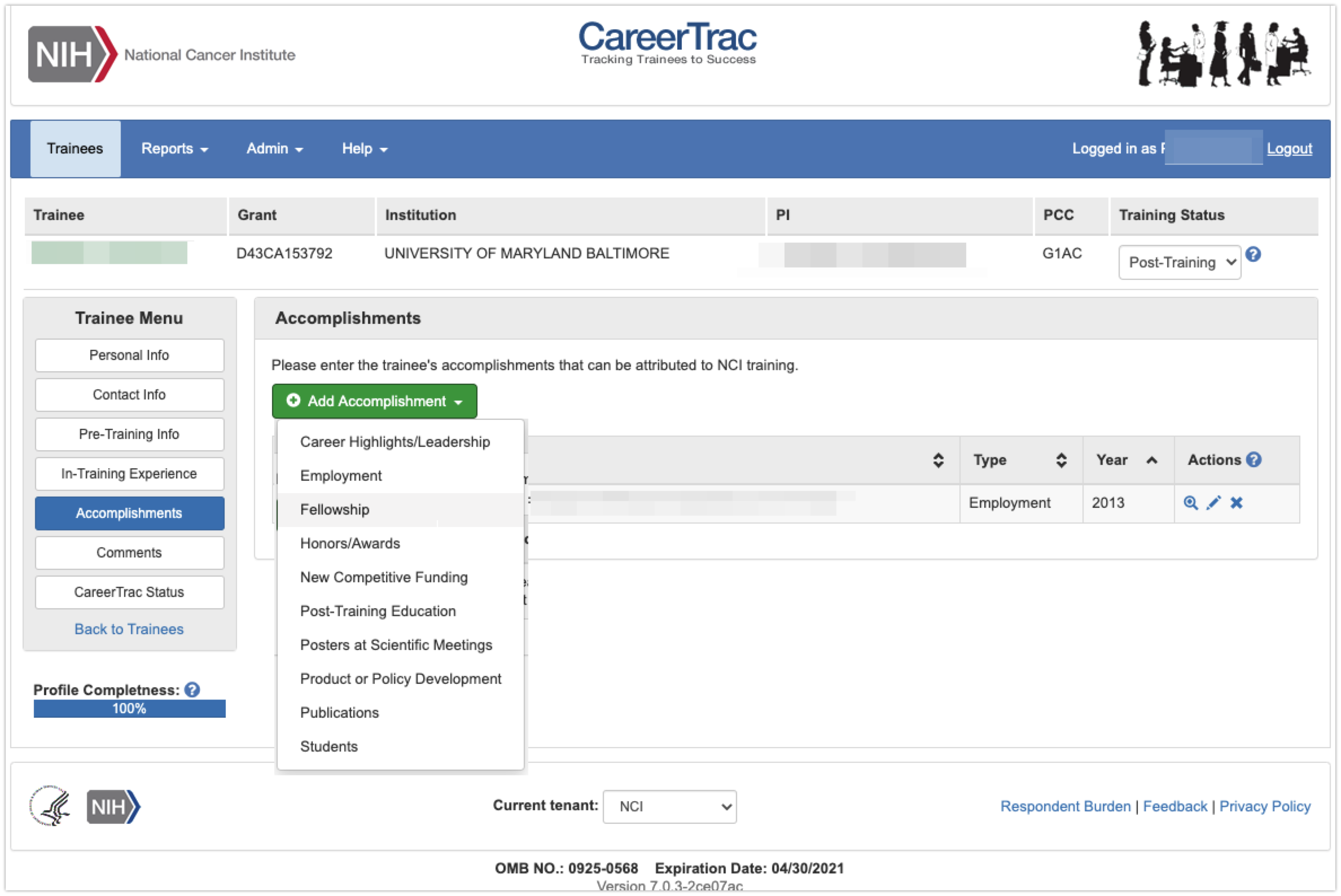
Task: Click the Actions column help icon
Action: tap(1254, 459)
